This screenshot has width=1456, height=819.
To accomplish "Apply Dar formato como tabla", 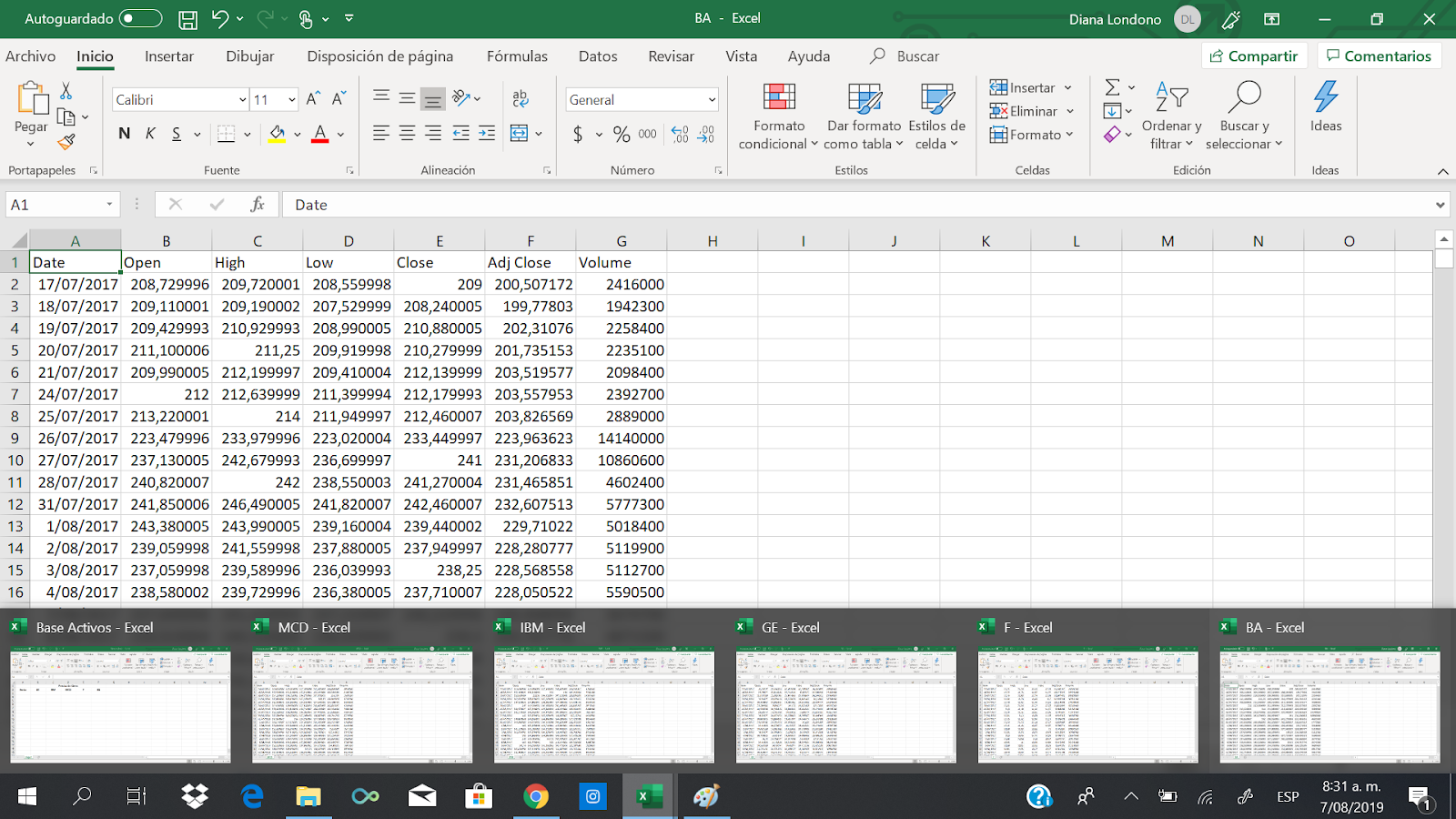I will (863, 114).
